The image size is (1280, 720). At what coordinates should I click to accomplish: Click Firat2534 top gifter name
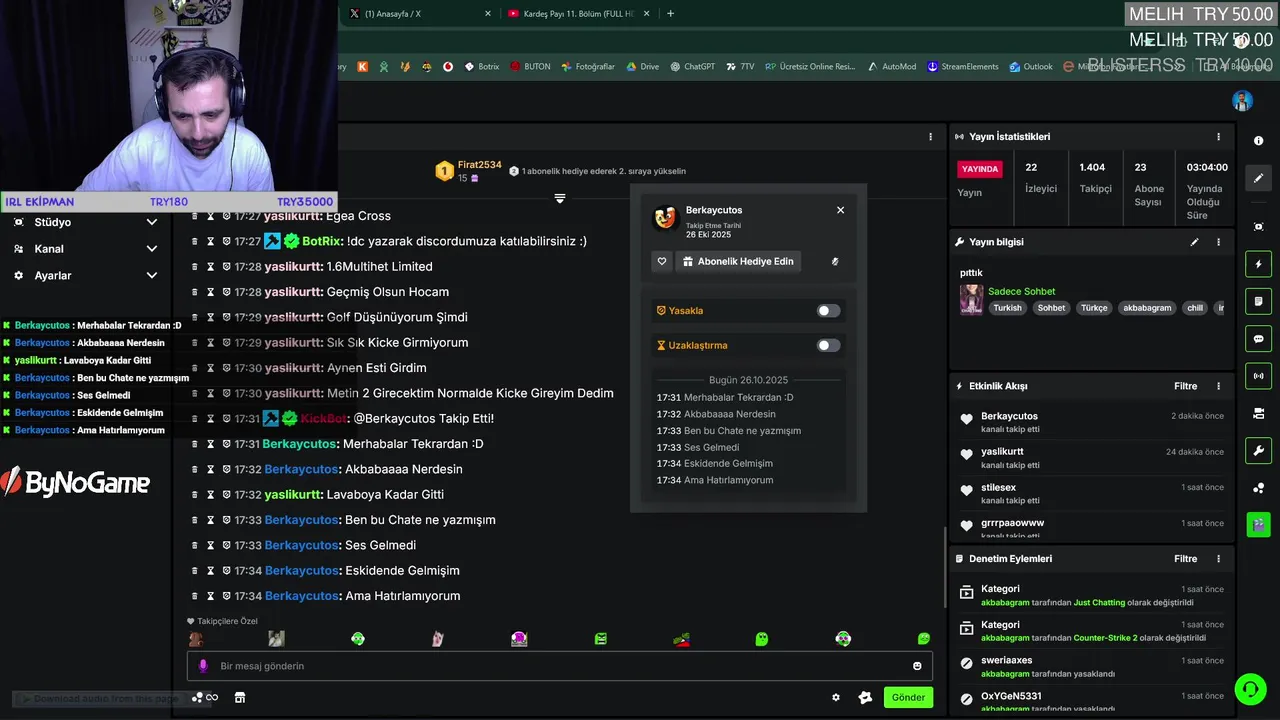[x=480, y=165]
